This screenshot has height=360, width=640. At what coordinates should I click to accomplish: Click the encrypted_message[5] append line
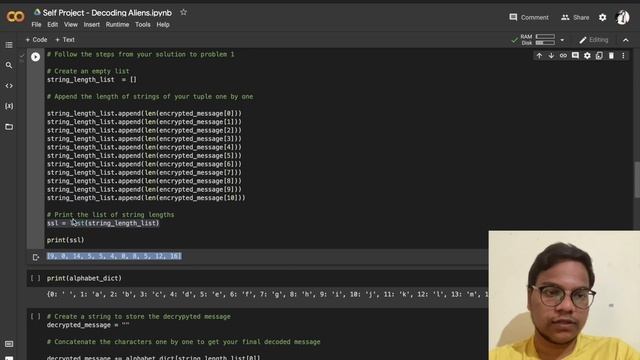point(144,156)
